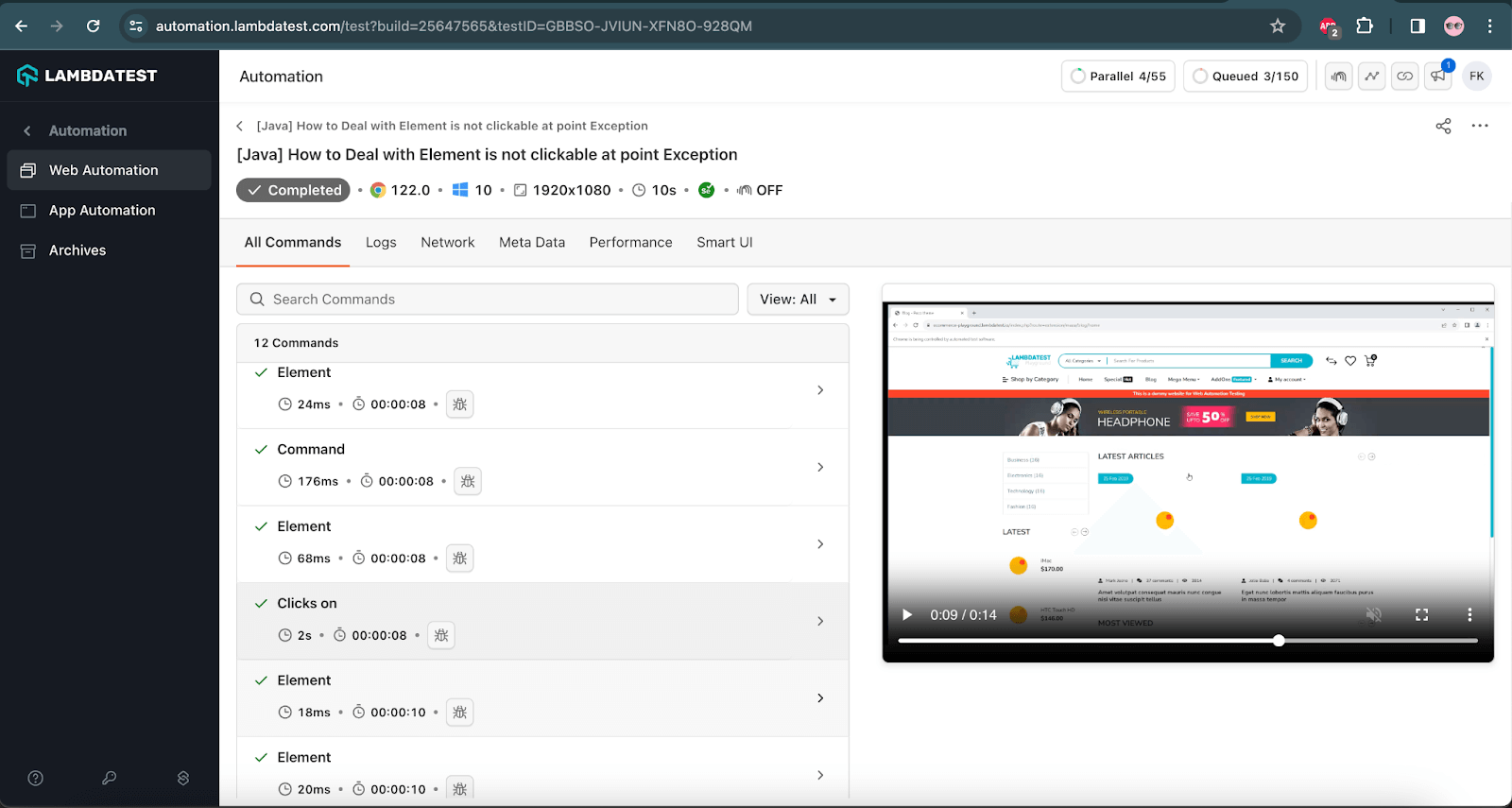This screenshot has height=808, width=1512.
Task: Reload the browser page
Action: pyautogui.click(x=93, y=26)
